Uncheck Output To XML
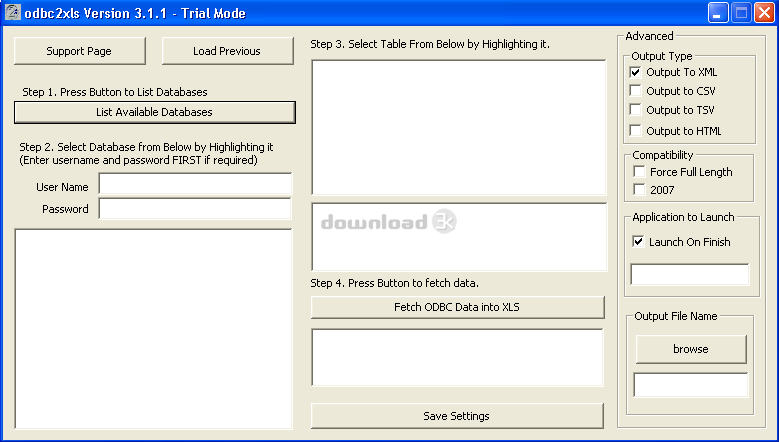The width and height of the screenshot is (779, 442). click(635, 72)
